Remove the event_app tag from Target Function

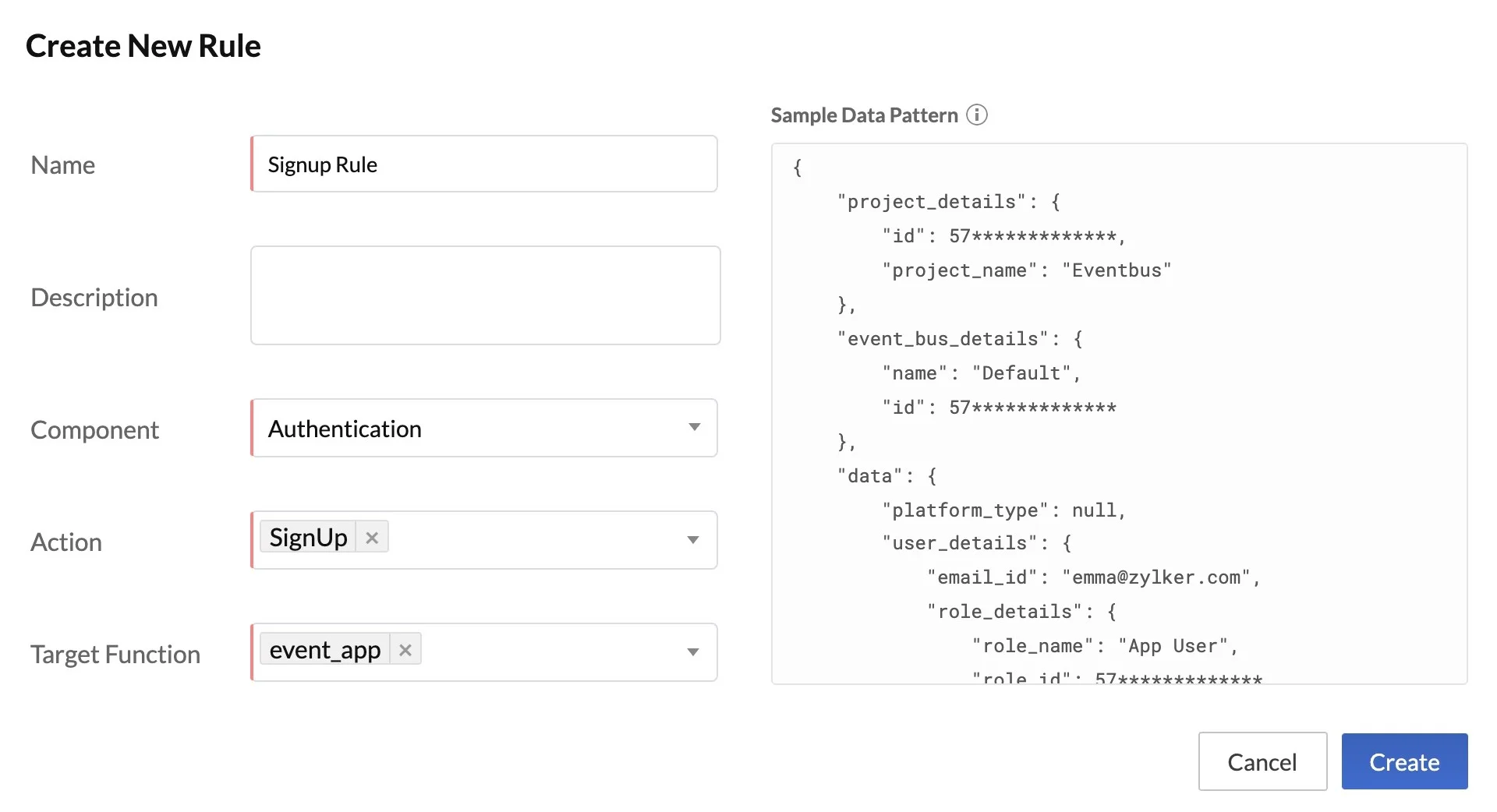(405, 650)
